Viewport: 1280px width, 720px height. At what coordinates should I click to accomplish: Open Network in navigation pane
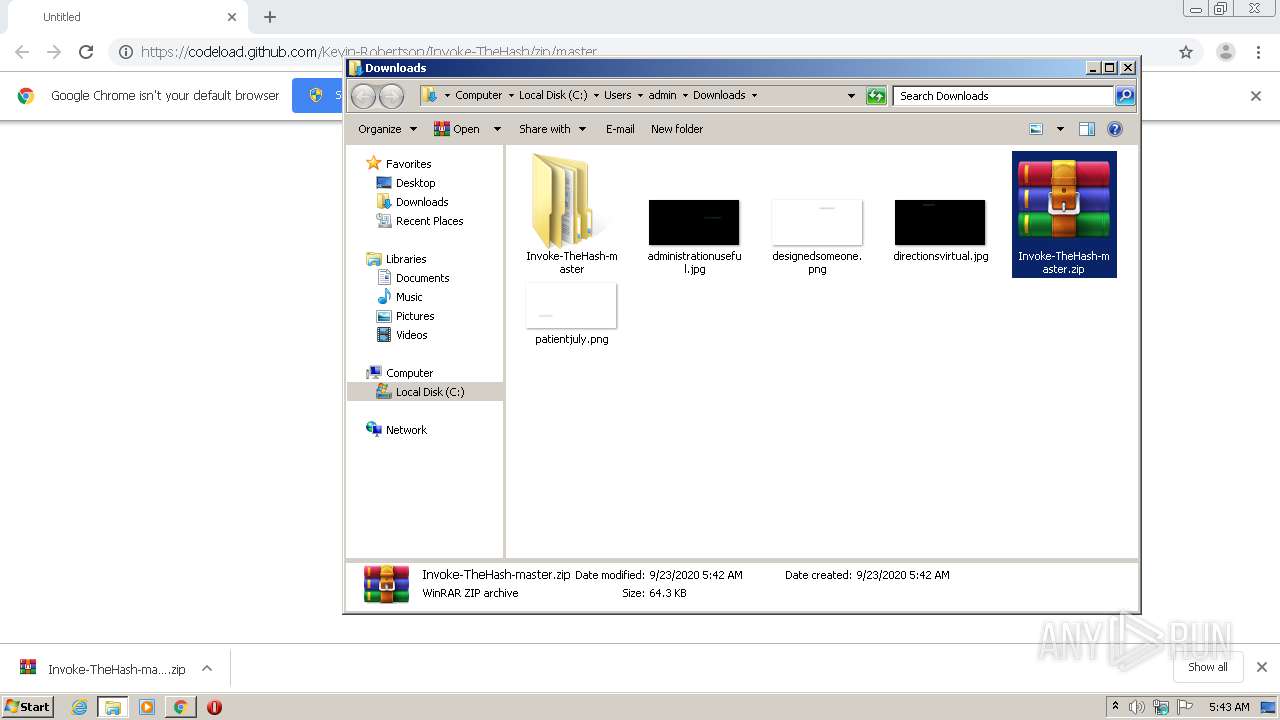coord(406,430)
